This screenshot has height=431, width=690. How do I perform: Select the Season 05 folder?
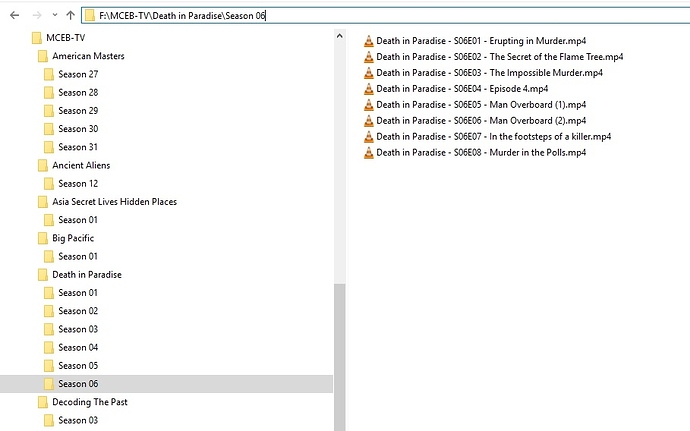tap(78, 365)
